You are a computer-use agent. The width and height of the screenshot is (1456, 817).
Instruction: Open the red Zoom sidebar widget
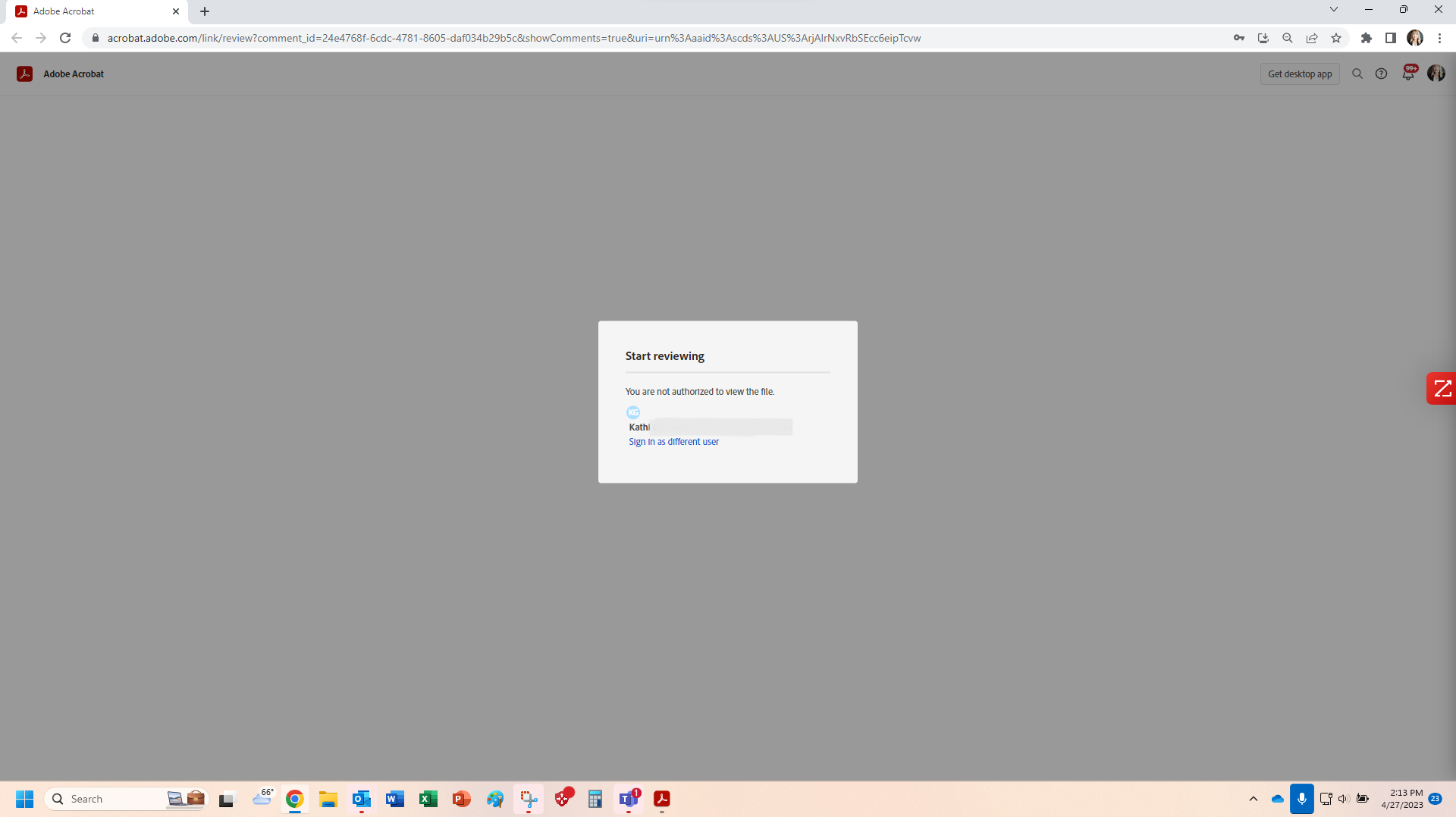tap(1444, 388)
